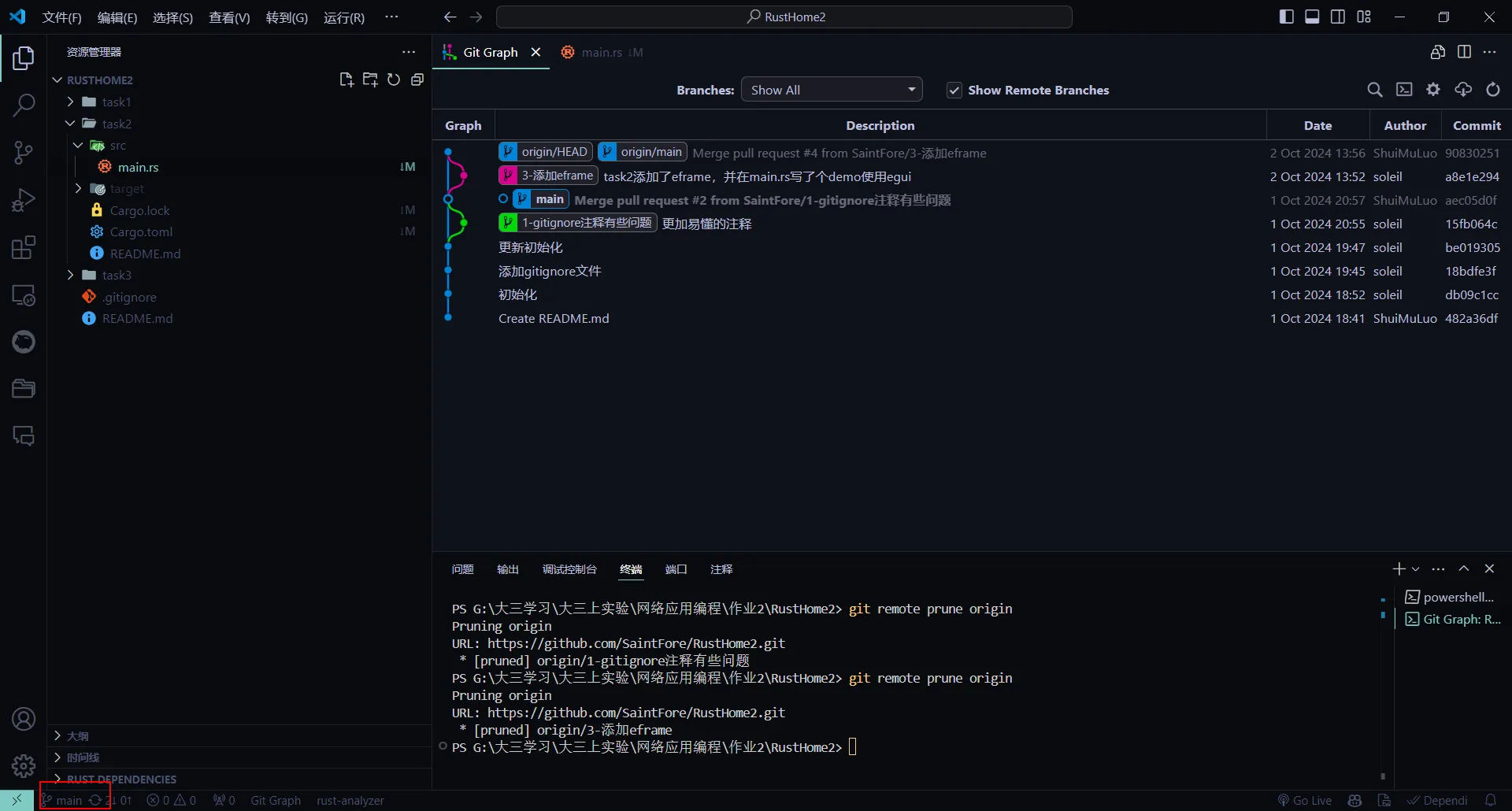This screenshot has height=811, width=1512.
Task: Toggle the primary sidebar visibility
Action: (1287, 16)
